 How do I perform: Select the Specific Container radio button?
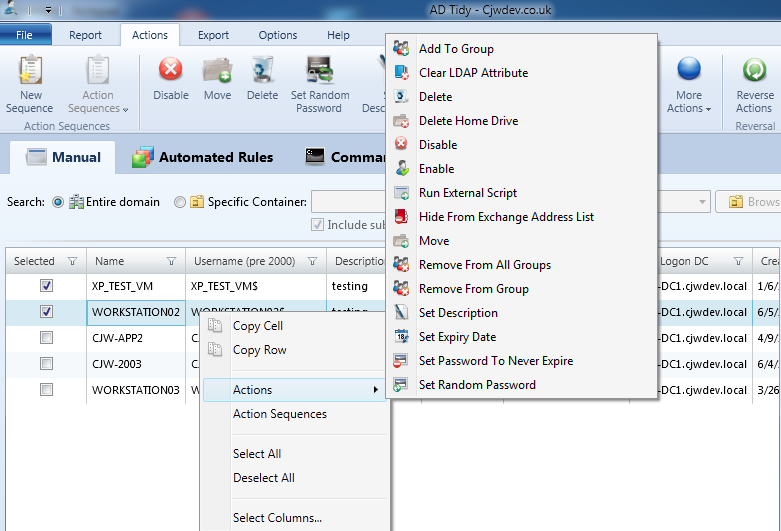pyautogui.click(x=180, y=202)
